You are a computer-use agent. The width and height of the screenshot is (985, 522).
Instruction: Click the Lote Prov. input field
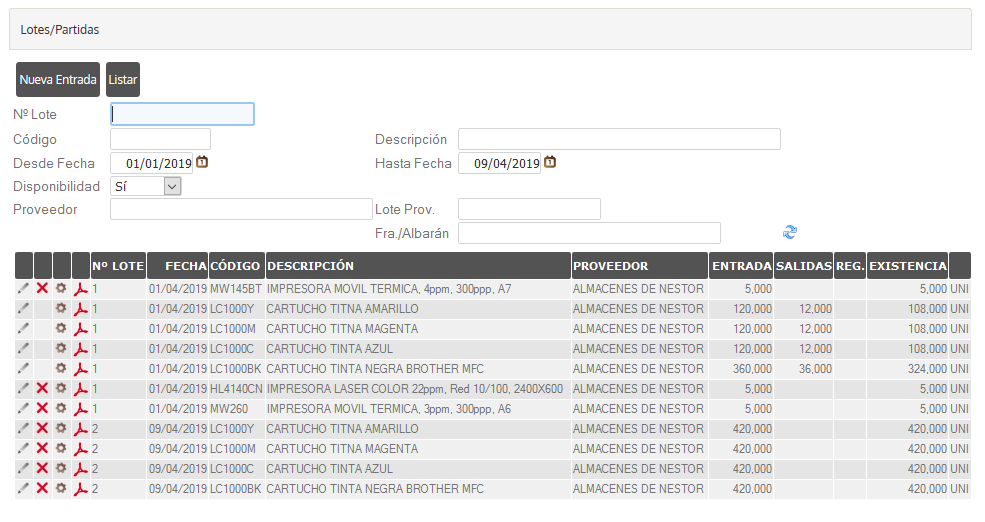(528, 209)
